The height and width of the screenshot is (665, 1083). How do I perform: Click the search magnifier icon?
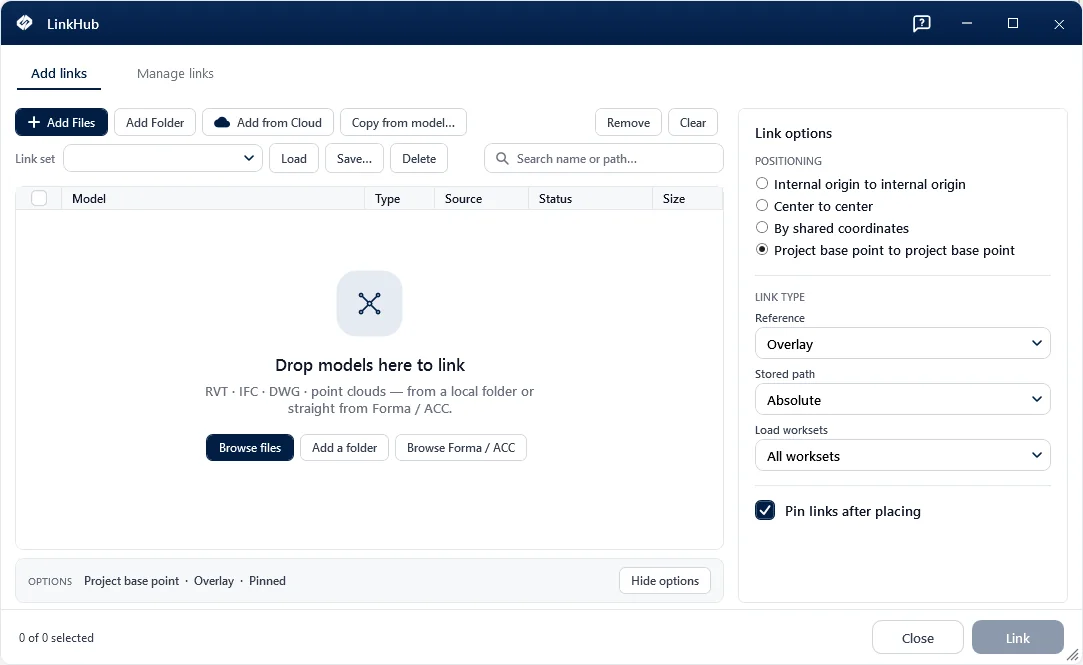pos(502,159)
